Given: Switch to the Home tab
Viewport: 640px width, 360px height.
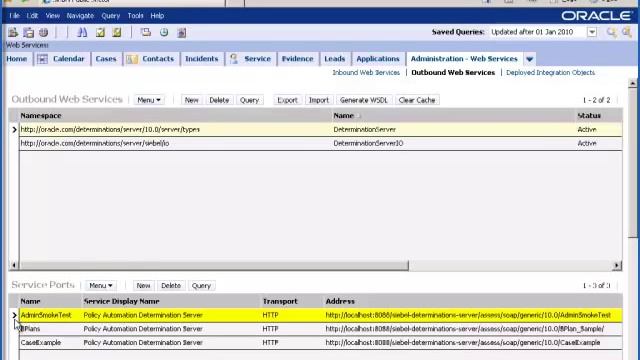Looking at the screenshot, I should click(17, 59).
